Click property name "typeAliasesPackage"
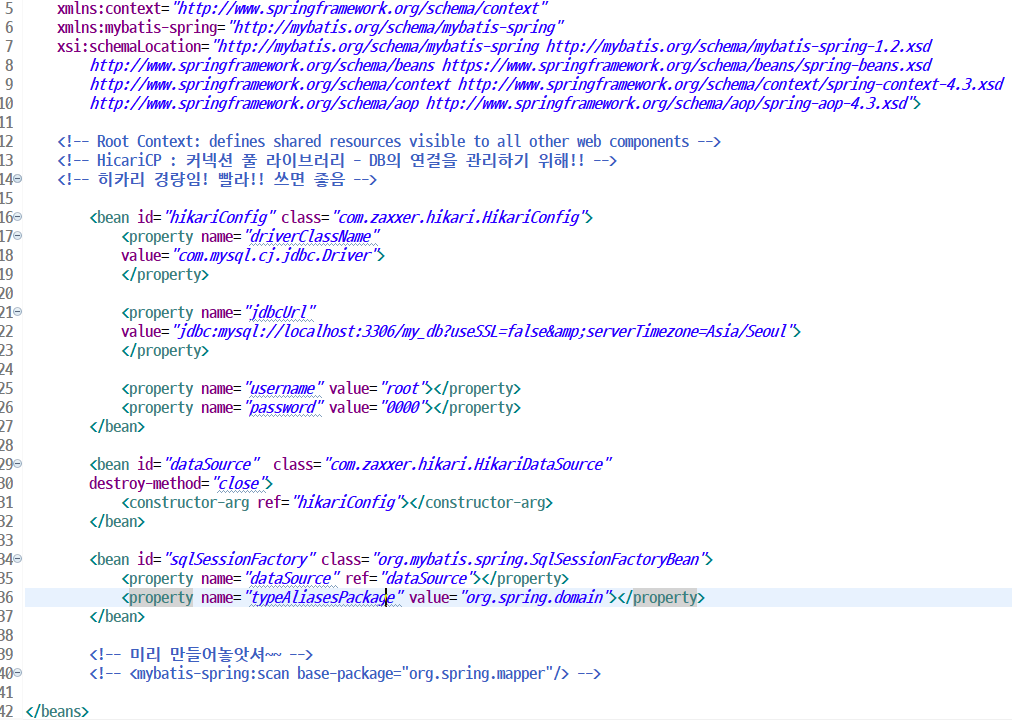The height and width of the screenshot is (720, 1012). 324,597
